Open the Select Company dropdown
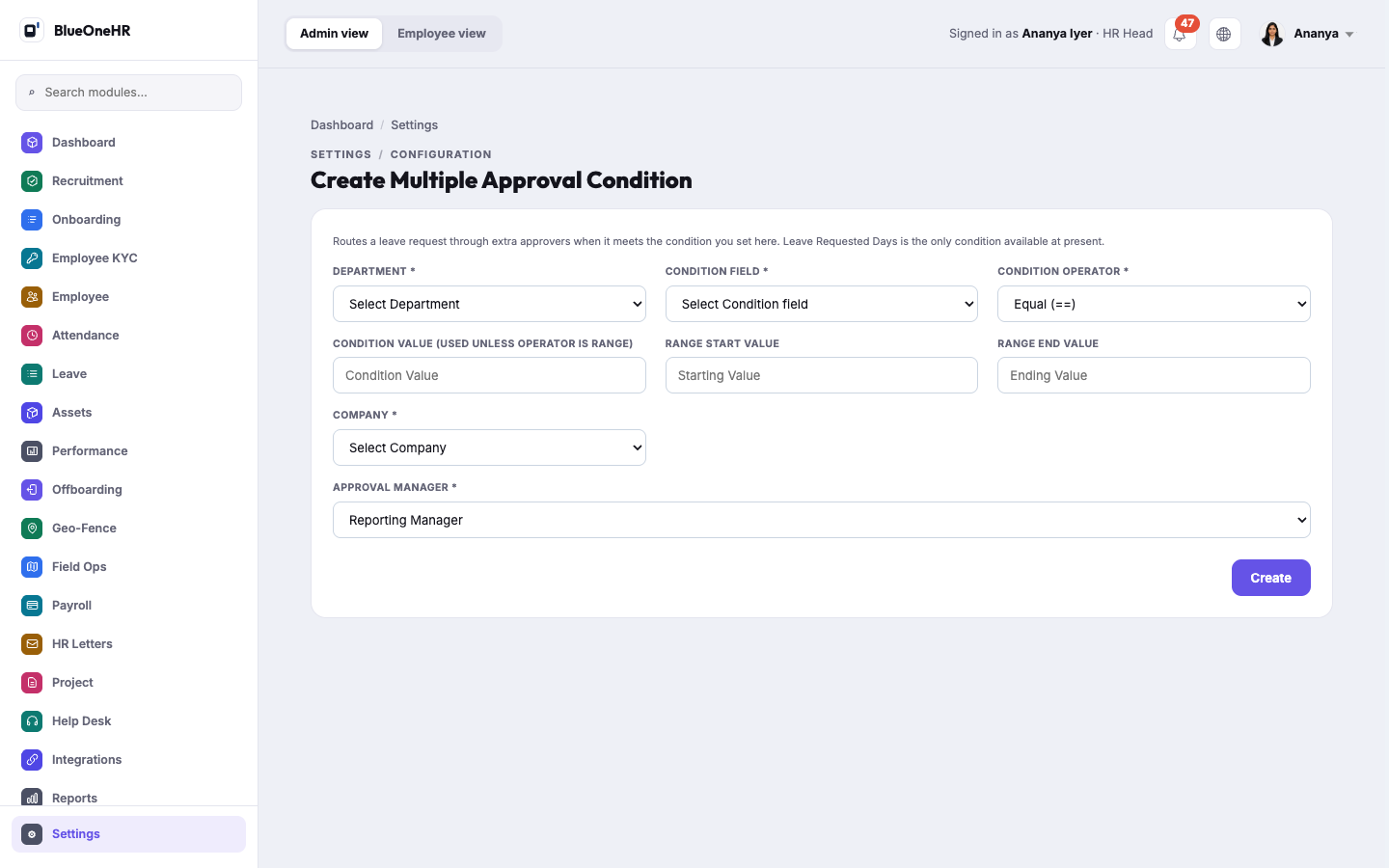 (489, 448)
